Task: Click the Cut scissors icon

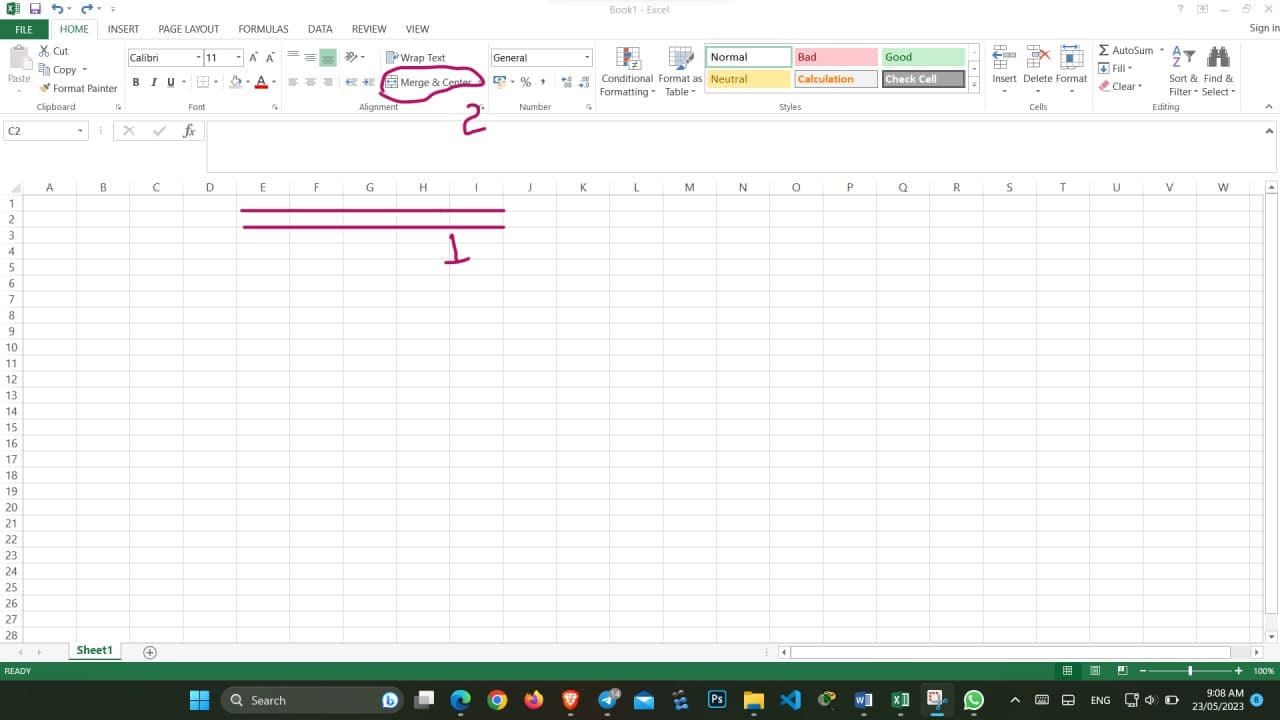Action: point(45,51)
